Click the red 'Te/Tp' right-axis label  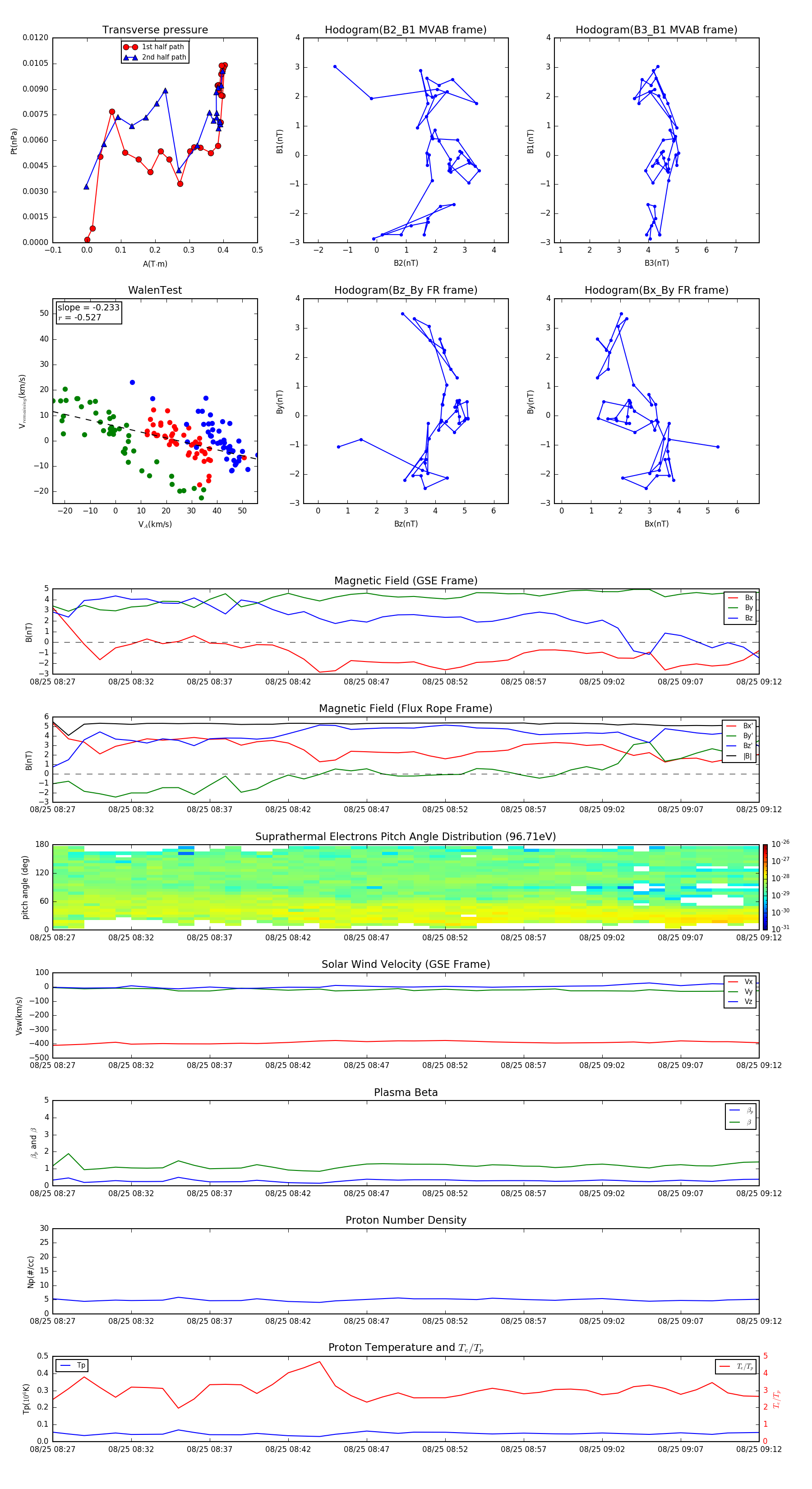point(776,1399)
